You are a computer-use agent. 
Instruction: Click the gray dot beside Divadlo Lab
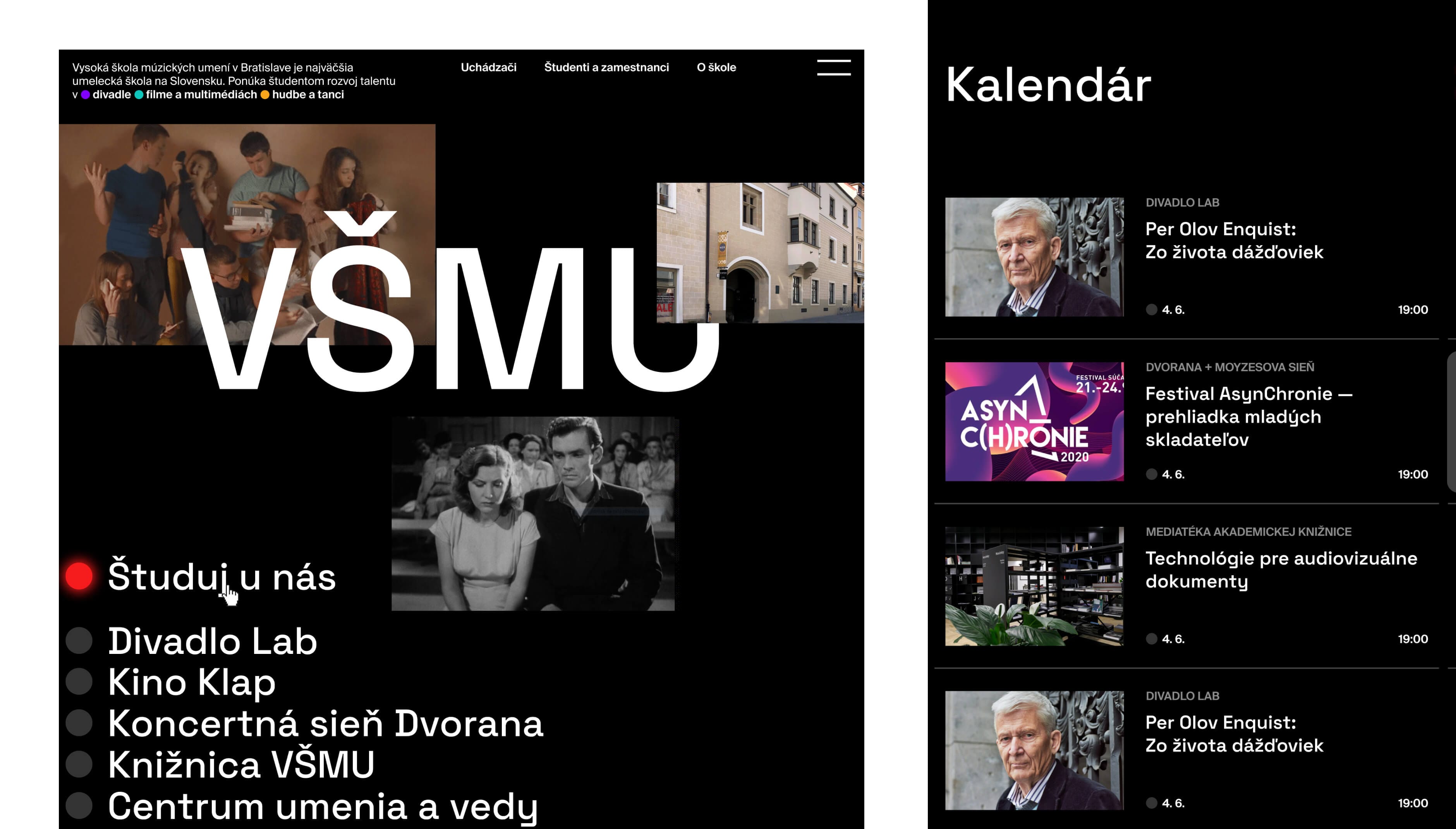click(x=79, y=641)
